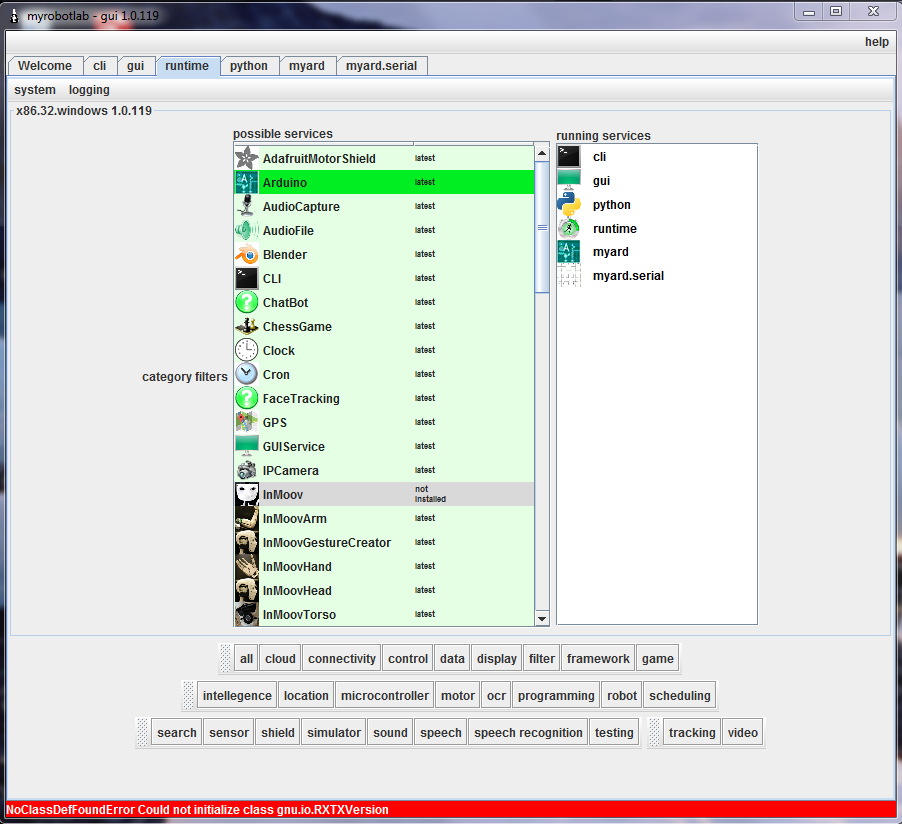Viewport: 902px width, 824px height.
Task: Click the gui monitor icon in running services
Action: (x=569, y=181)
